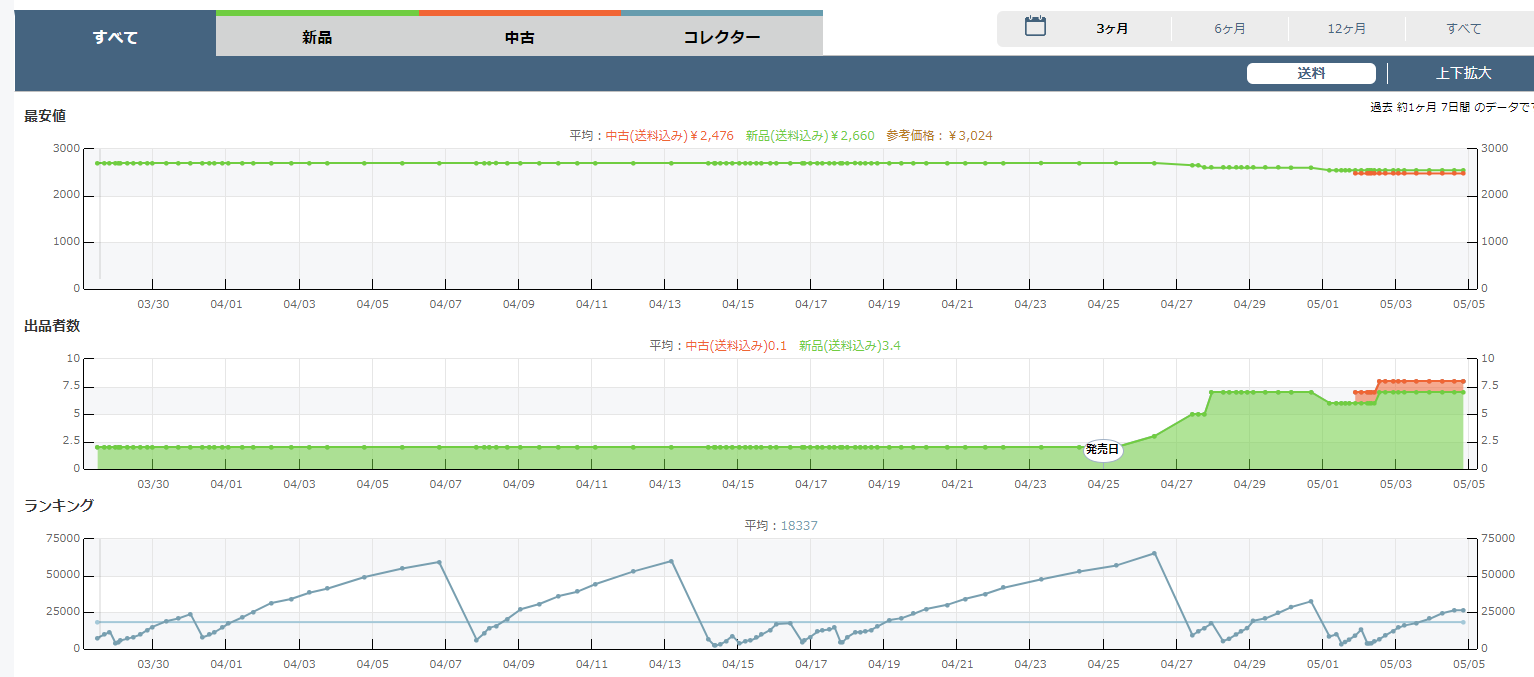Open the 新品 tab

(317, 38)
